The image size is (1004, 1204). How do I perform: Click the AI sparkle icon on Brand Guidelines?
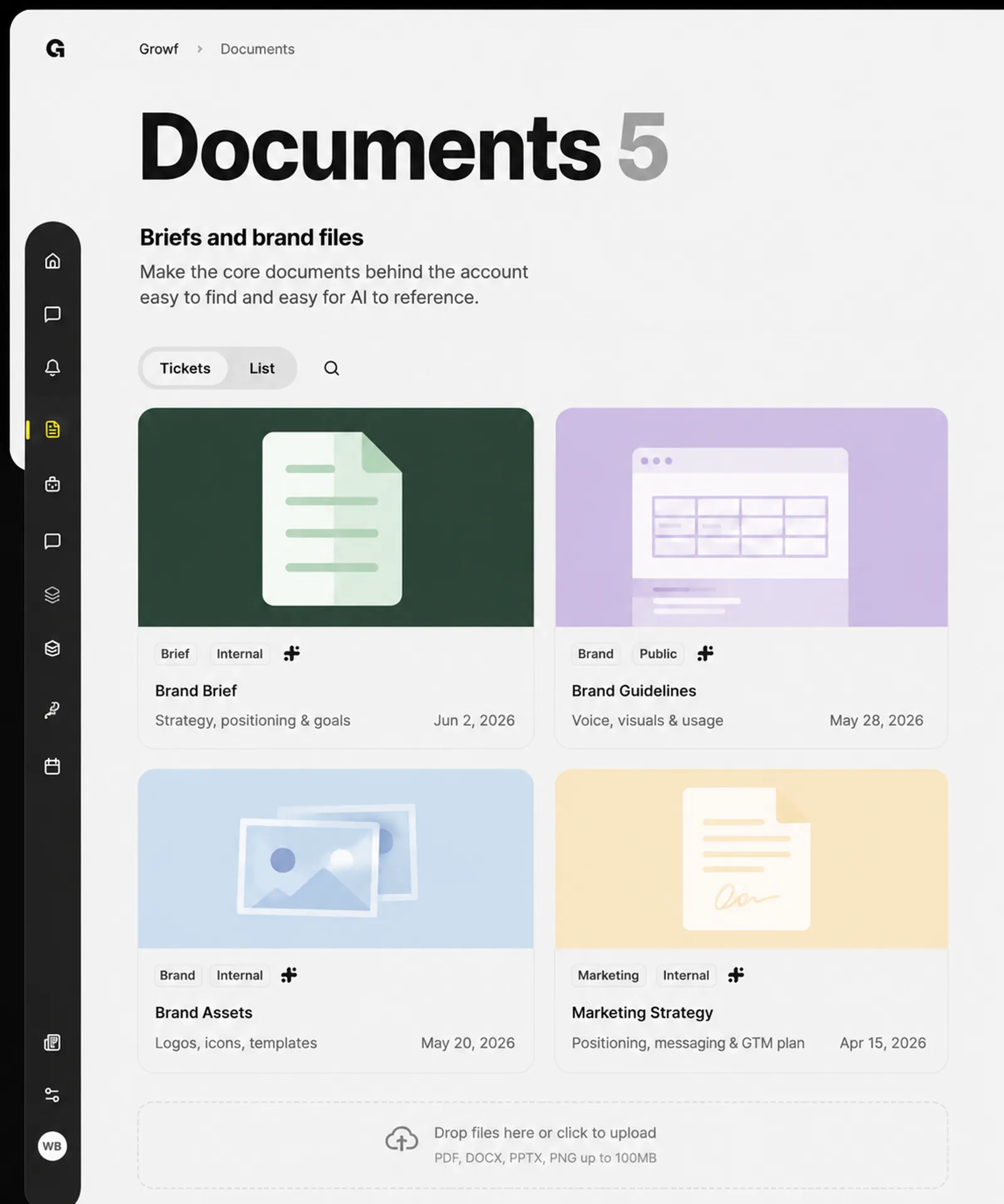click(705, 654)
